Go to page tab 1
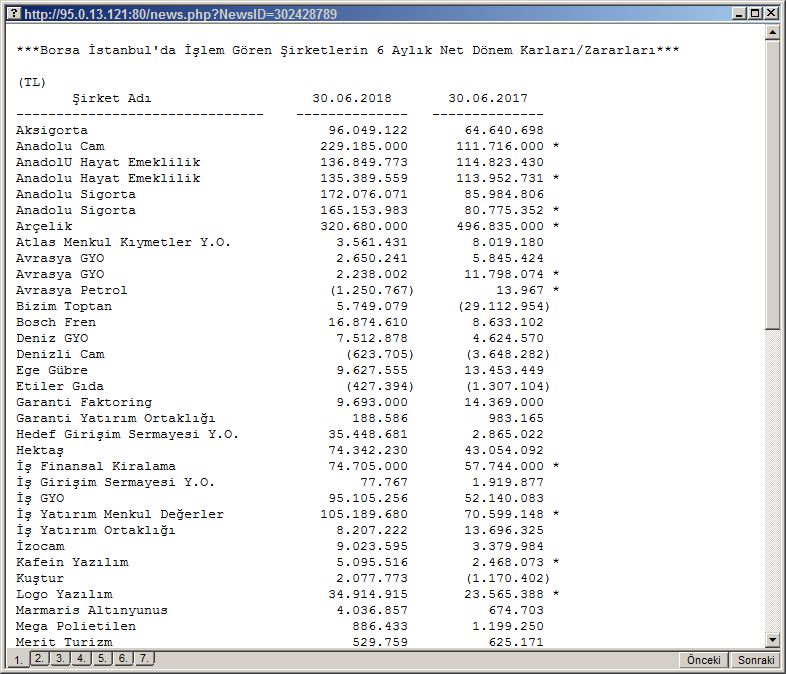This screenshot has height=674, width=786. tap(18, 659)
